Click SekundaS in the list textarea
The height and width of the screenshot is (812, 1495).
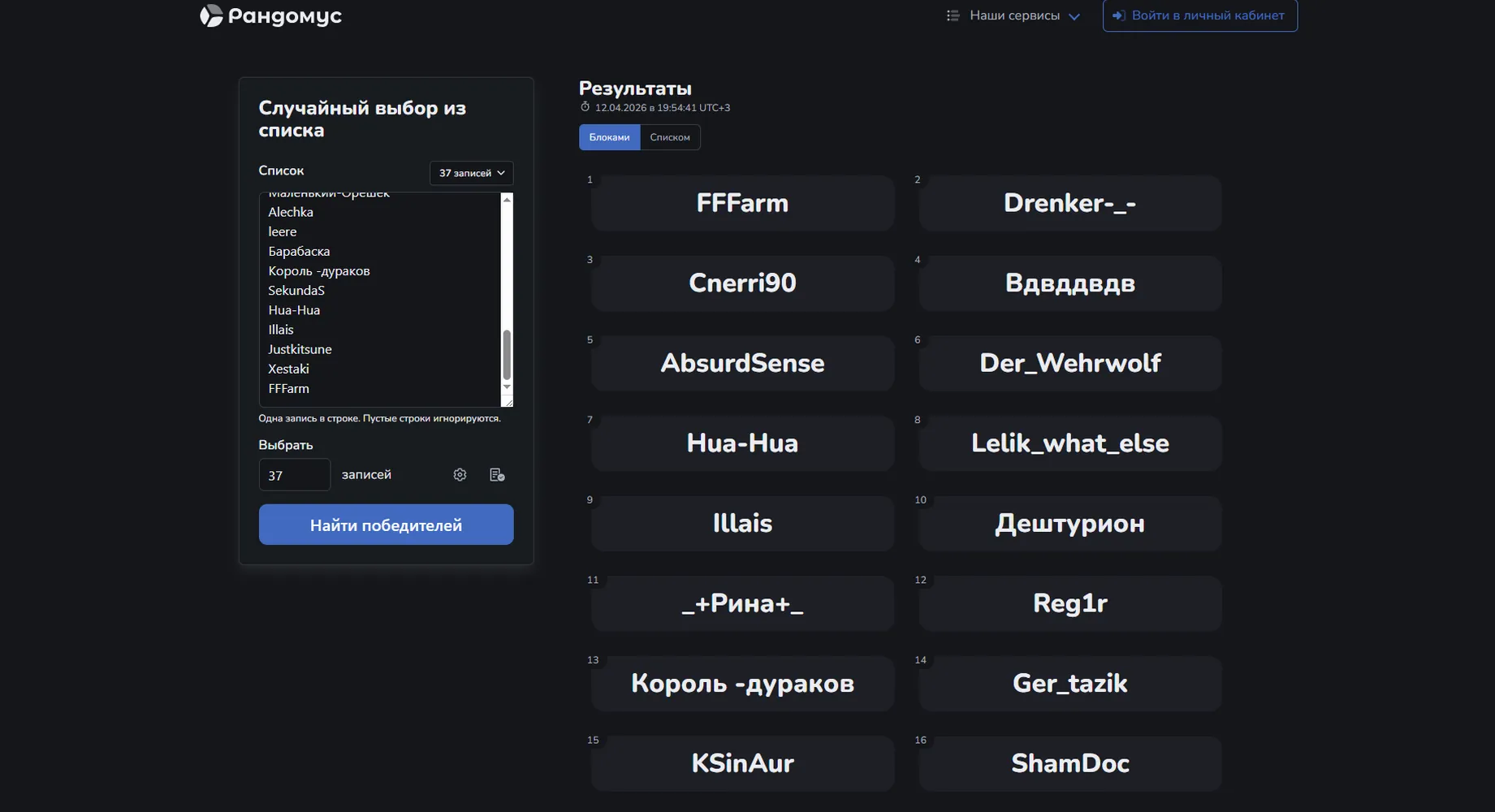(296, 290)
